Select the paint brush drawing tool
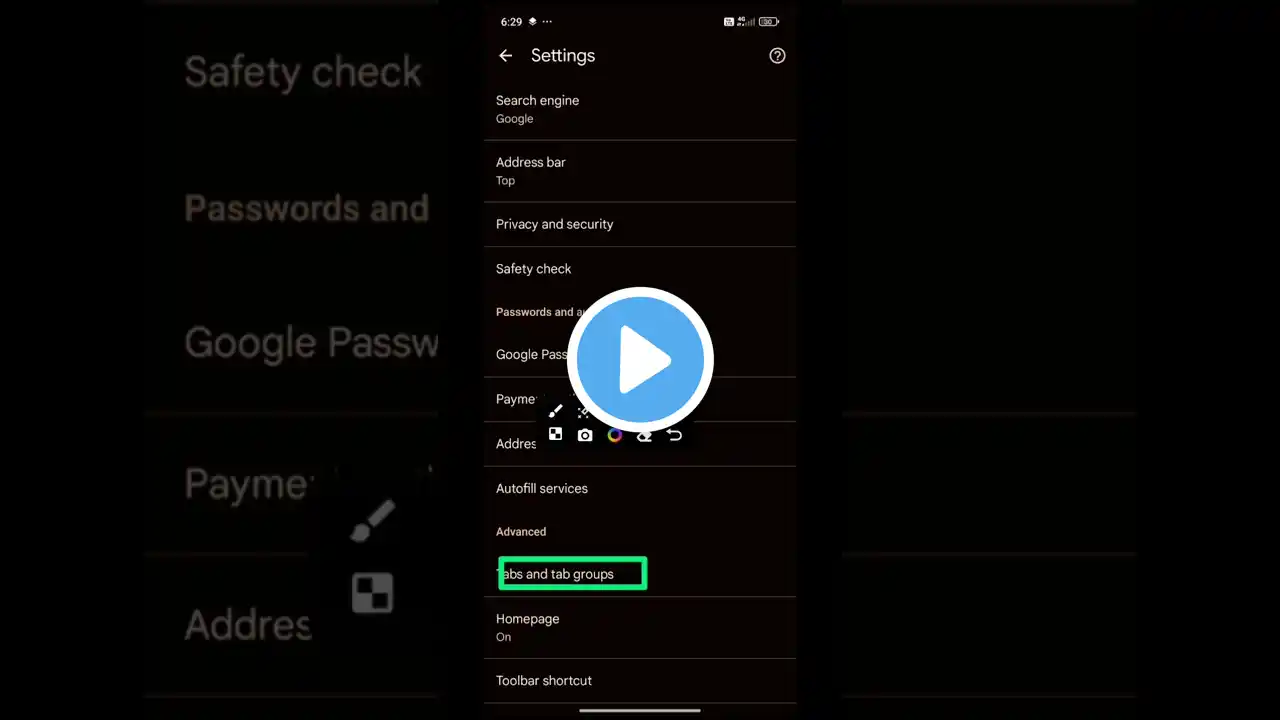The image size is (1280, 720). (x=556, y=411)
